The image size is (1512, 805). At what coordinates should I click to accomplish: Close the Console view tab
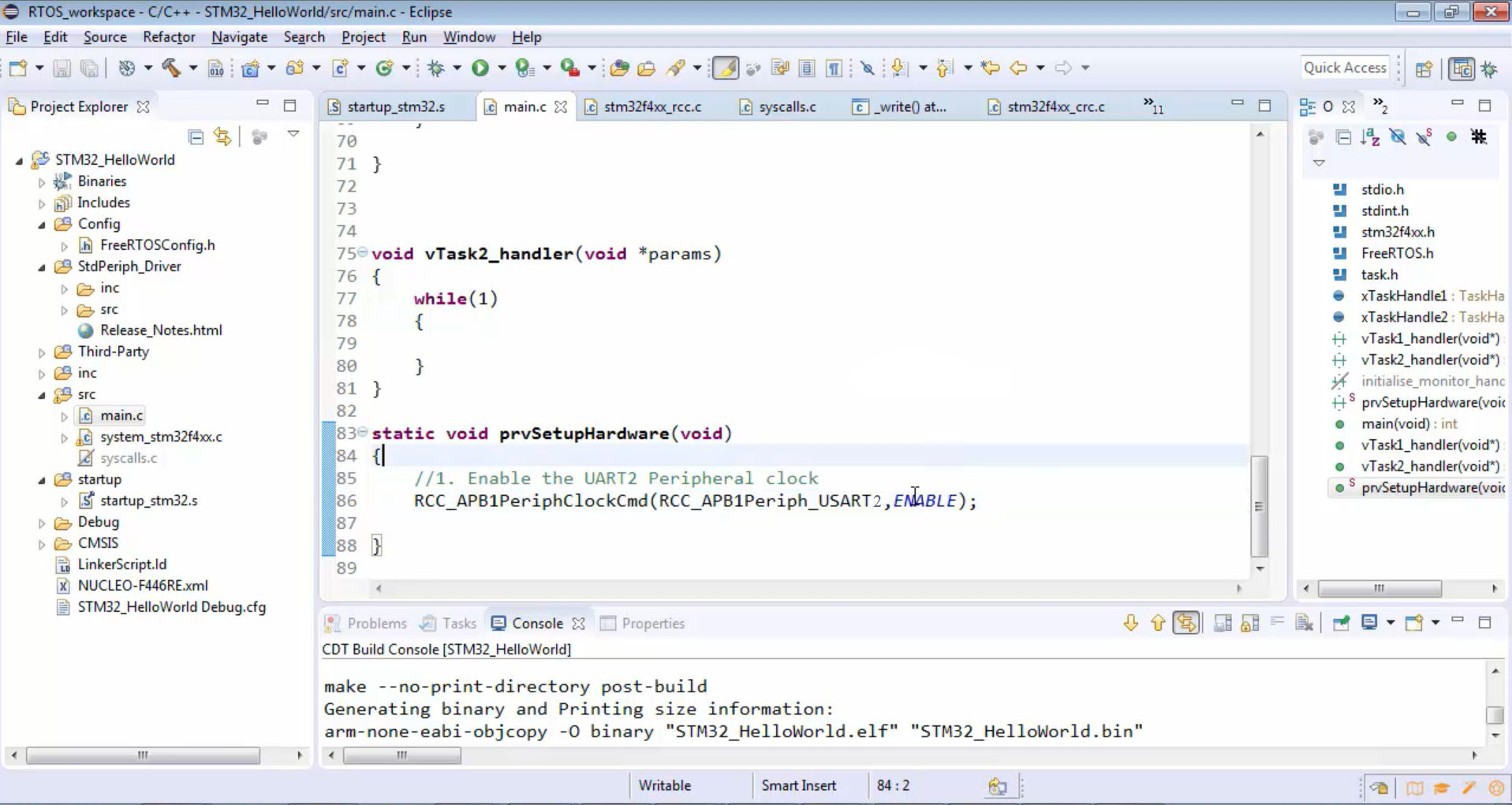(x=578, y=624)
